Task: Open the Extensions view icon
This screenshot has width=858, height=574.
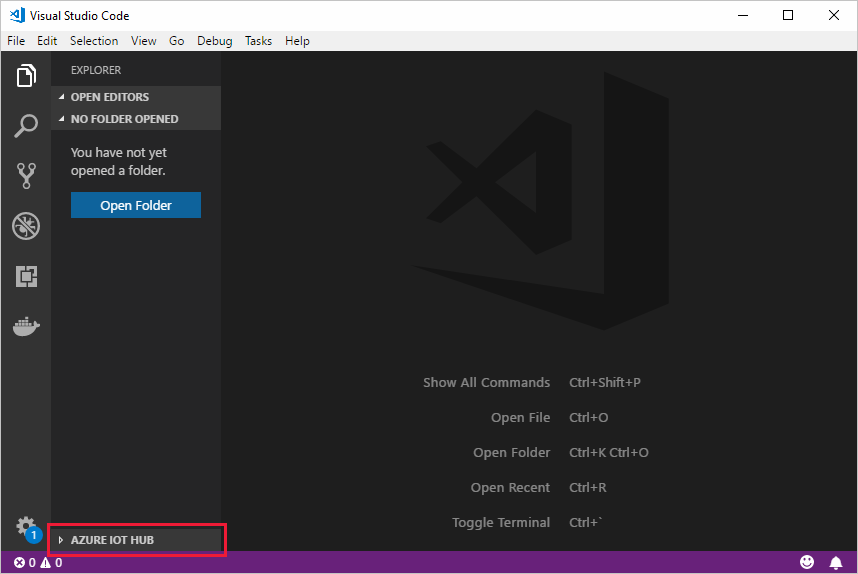Action: 26,276
